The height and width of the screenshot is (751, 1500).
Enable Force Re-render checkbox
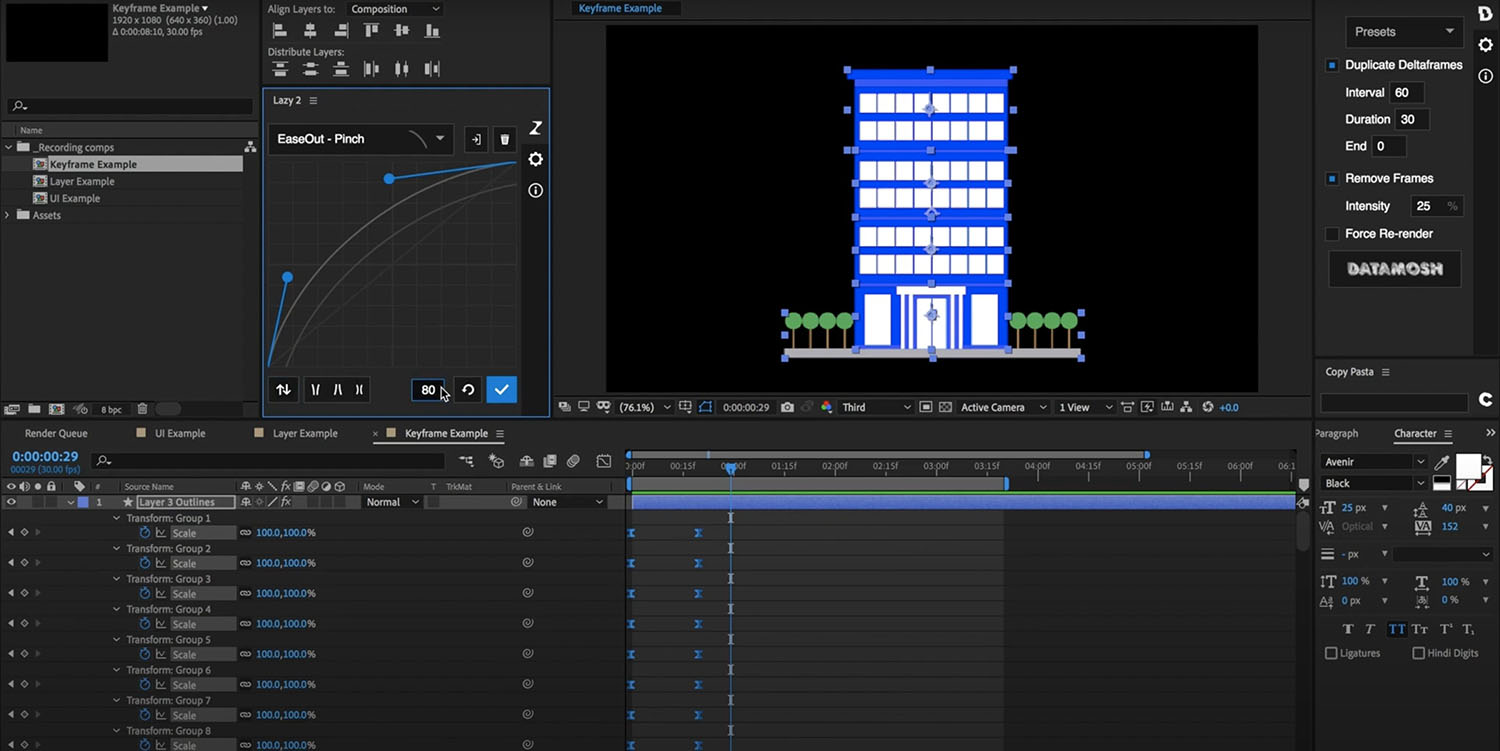point(1332,234)
